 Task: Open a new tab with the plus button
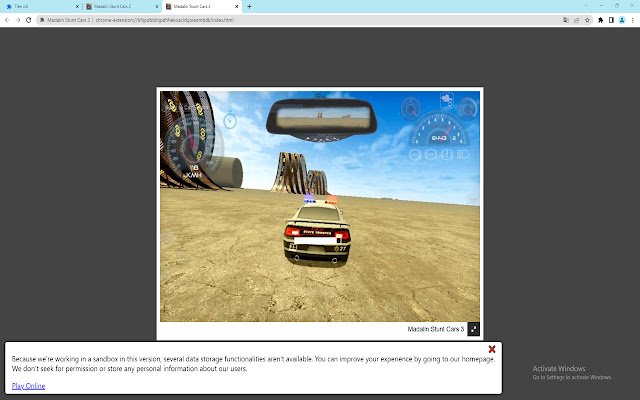(249, 7)
